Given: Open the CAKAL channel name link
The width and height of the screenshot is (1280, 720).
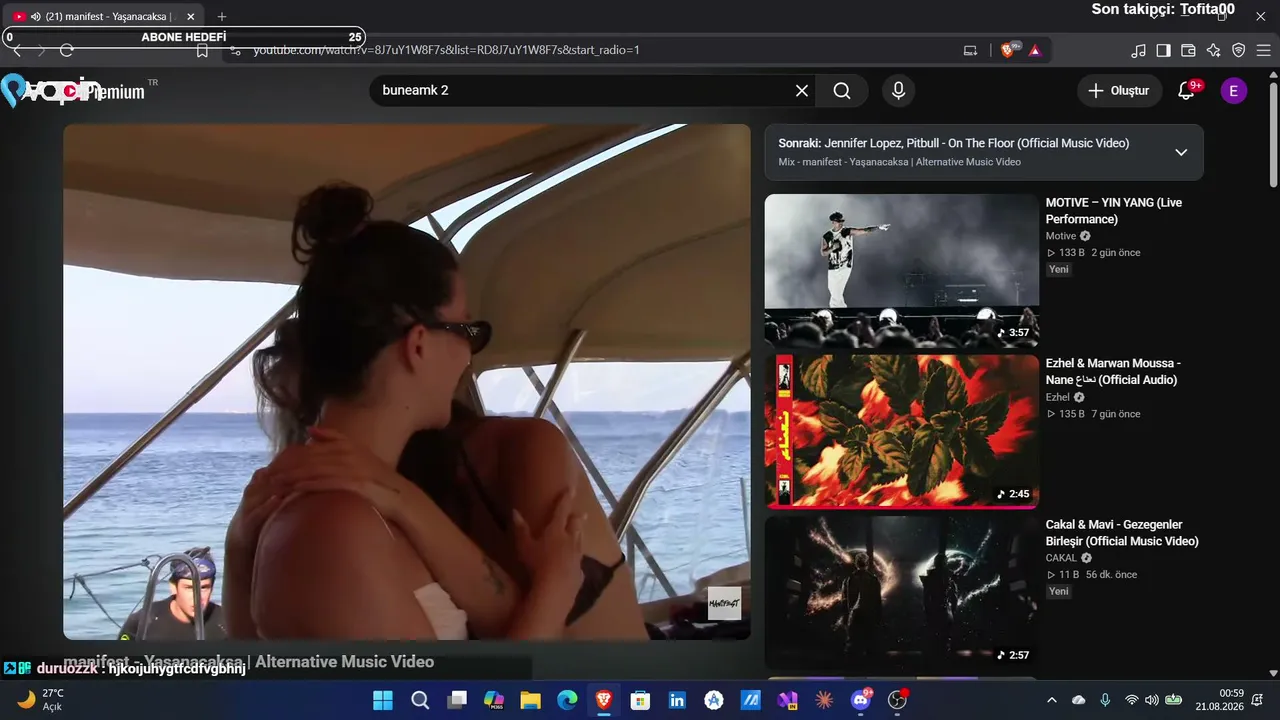Looking at the screenshot, I should coord(1062,558).
